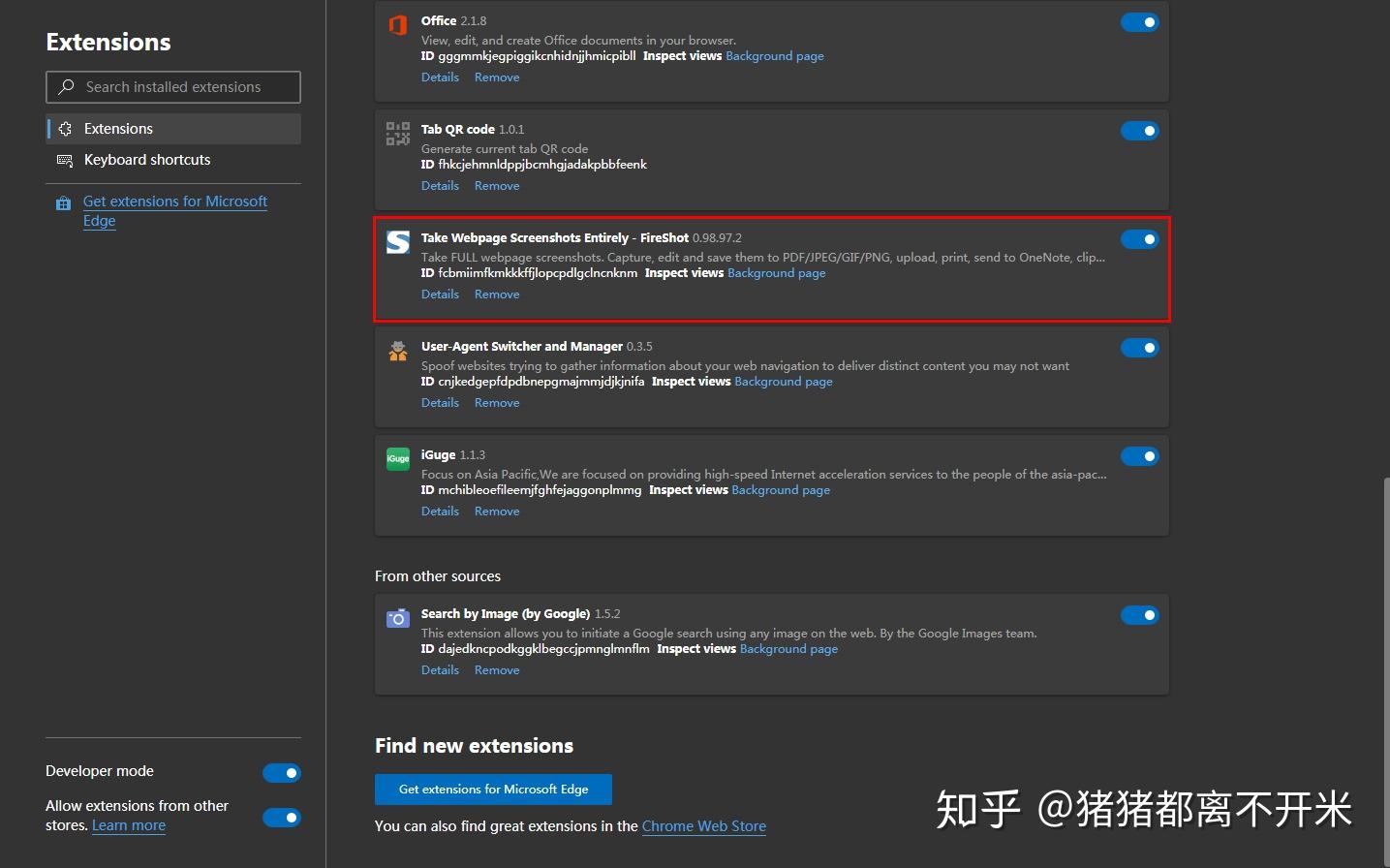Remove the FireShot extension
Image resolution: width=1390 pixels, height=868 pixels.
[497, 294]
